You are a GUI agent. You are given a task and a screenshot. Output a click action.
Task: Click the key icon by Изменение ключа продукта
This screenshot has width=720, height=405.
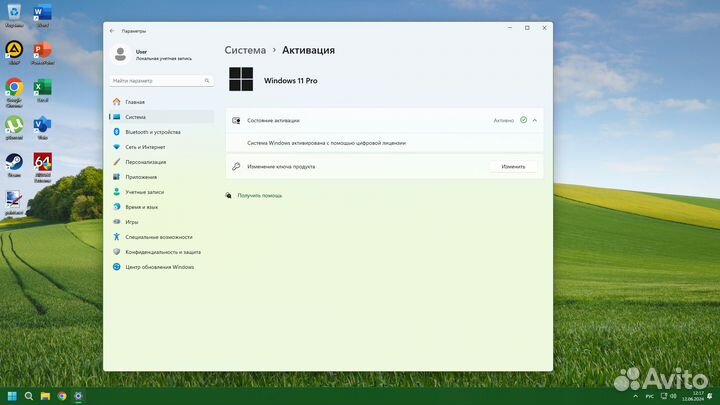click(x=236, y=166)
